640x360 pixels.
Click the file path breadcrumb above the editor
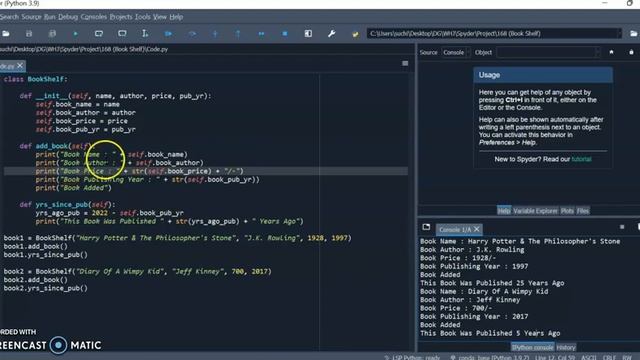(84, 49)
